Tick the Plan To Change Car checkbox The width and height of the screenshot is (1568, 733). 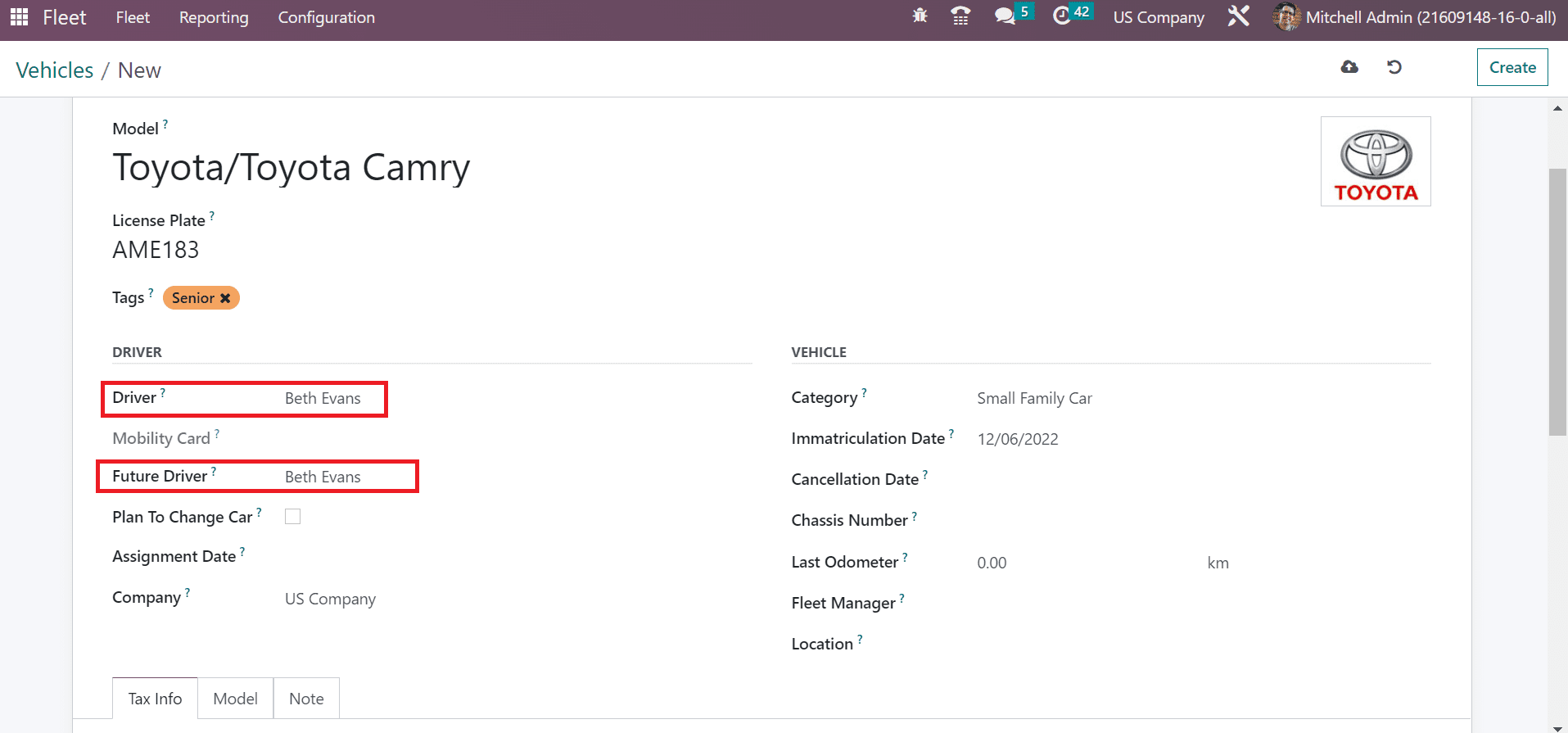coord(292,516)
